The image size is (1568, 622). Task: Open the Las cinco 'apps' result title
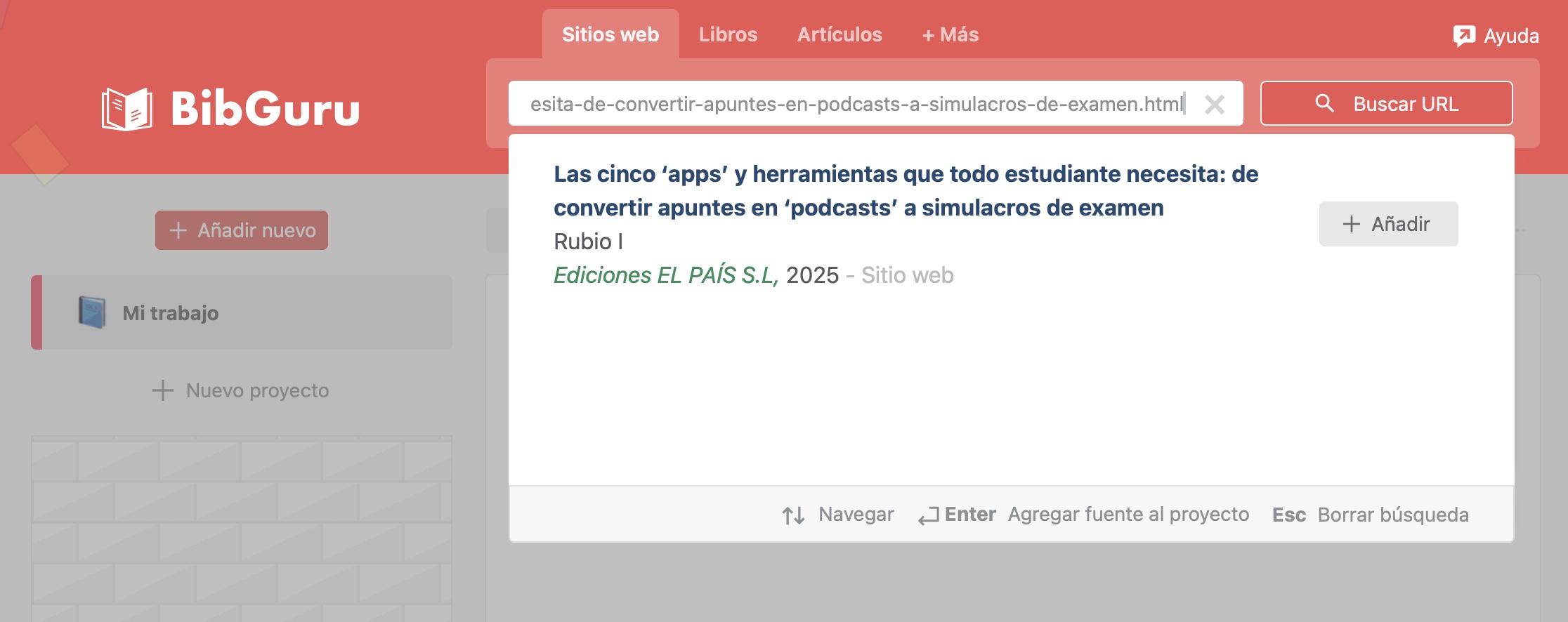(x=906, y=191)
